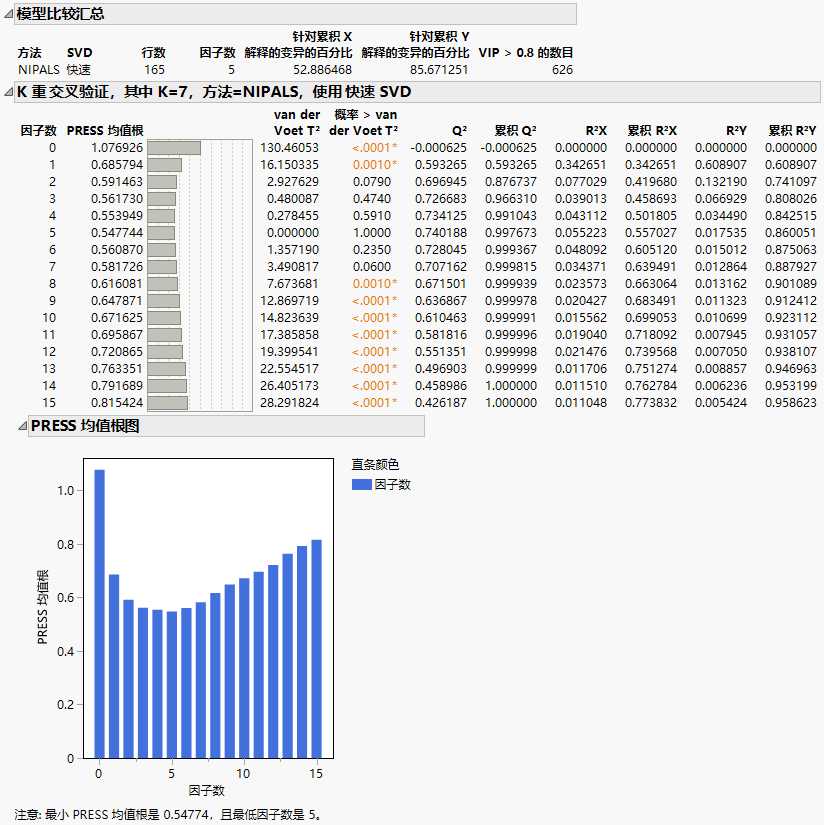Collapse the K 重交叉验证 section triangle
Viewport: 824px width, 825px height.
pyautogui.click(x=9, y=92)
